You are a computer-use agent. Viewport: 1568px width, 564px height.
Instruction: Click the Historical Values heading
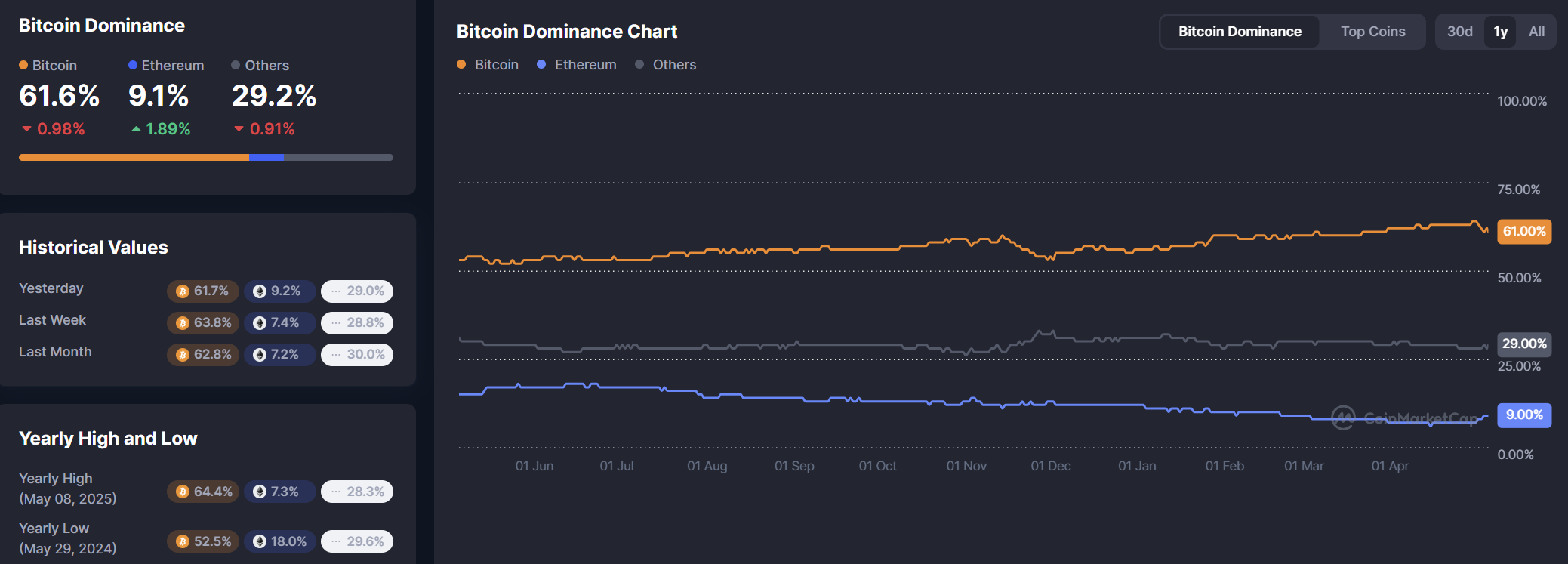click(x=94, y=248)
